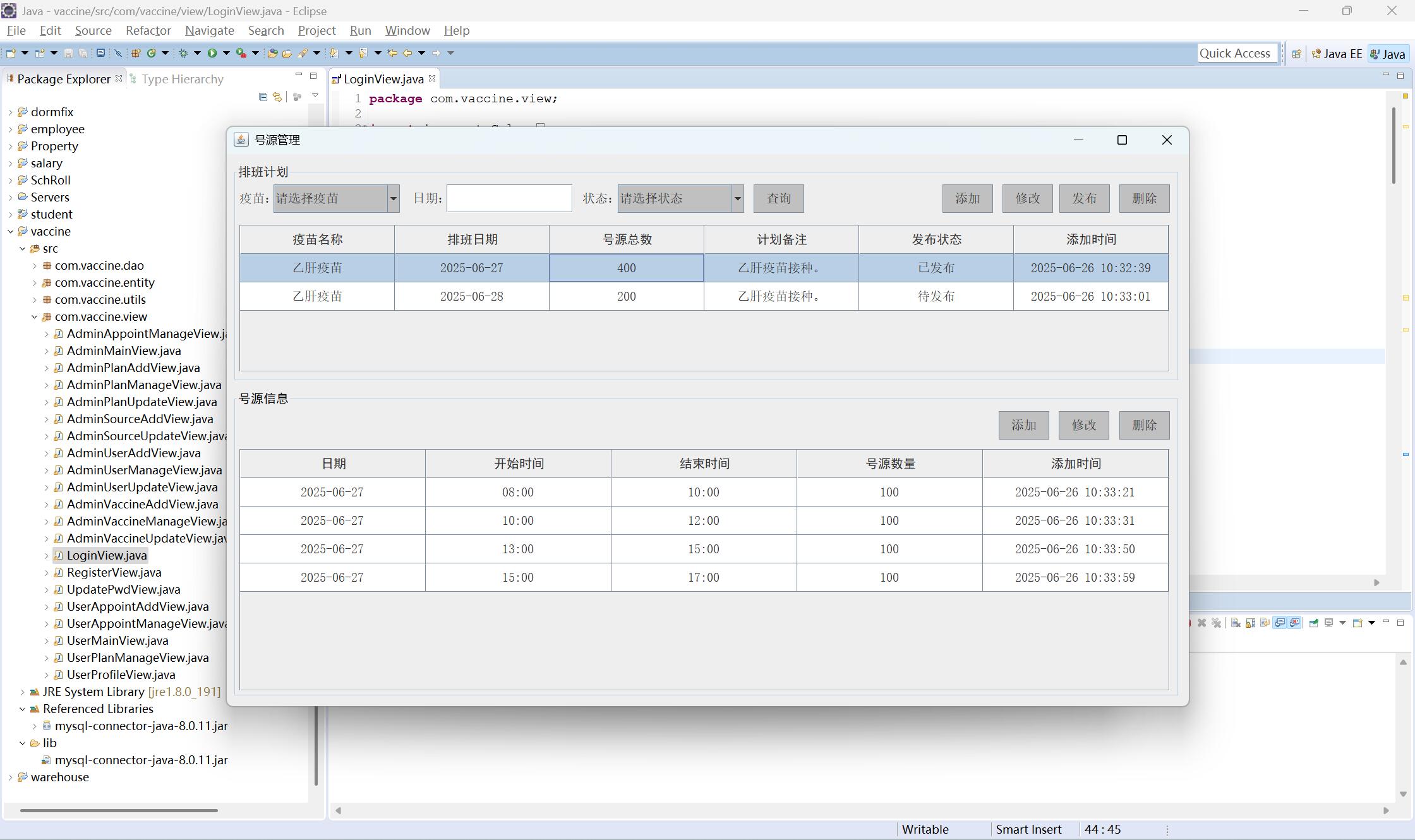Expand the warehouse project node

(11, 777)
